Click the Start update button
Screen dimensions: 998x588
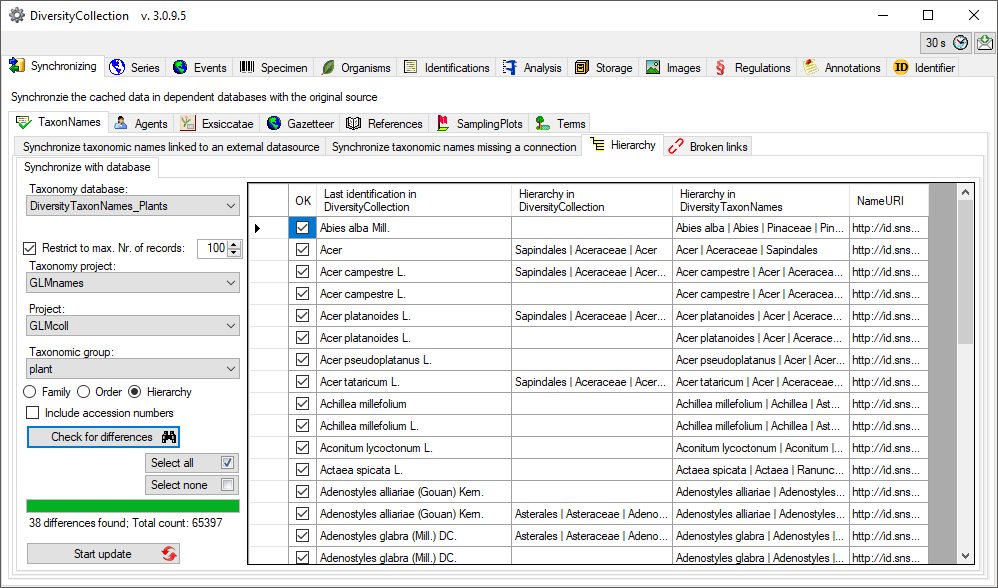103,554
